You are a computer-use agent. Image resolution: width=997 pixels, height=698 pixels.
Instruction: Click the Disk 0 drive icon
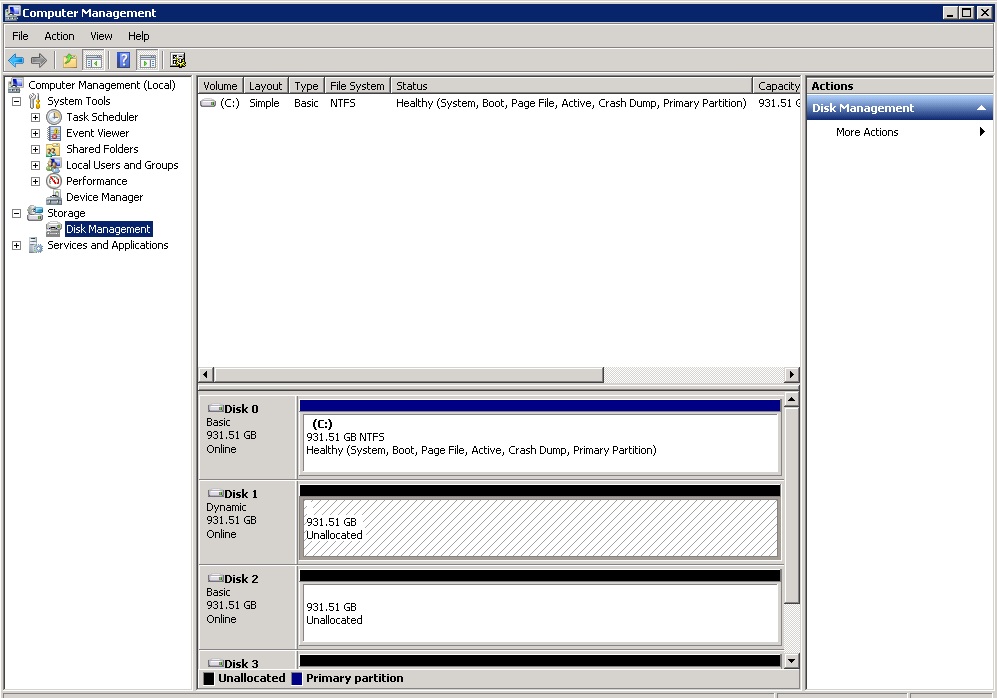tap(216, 409)
